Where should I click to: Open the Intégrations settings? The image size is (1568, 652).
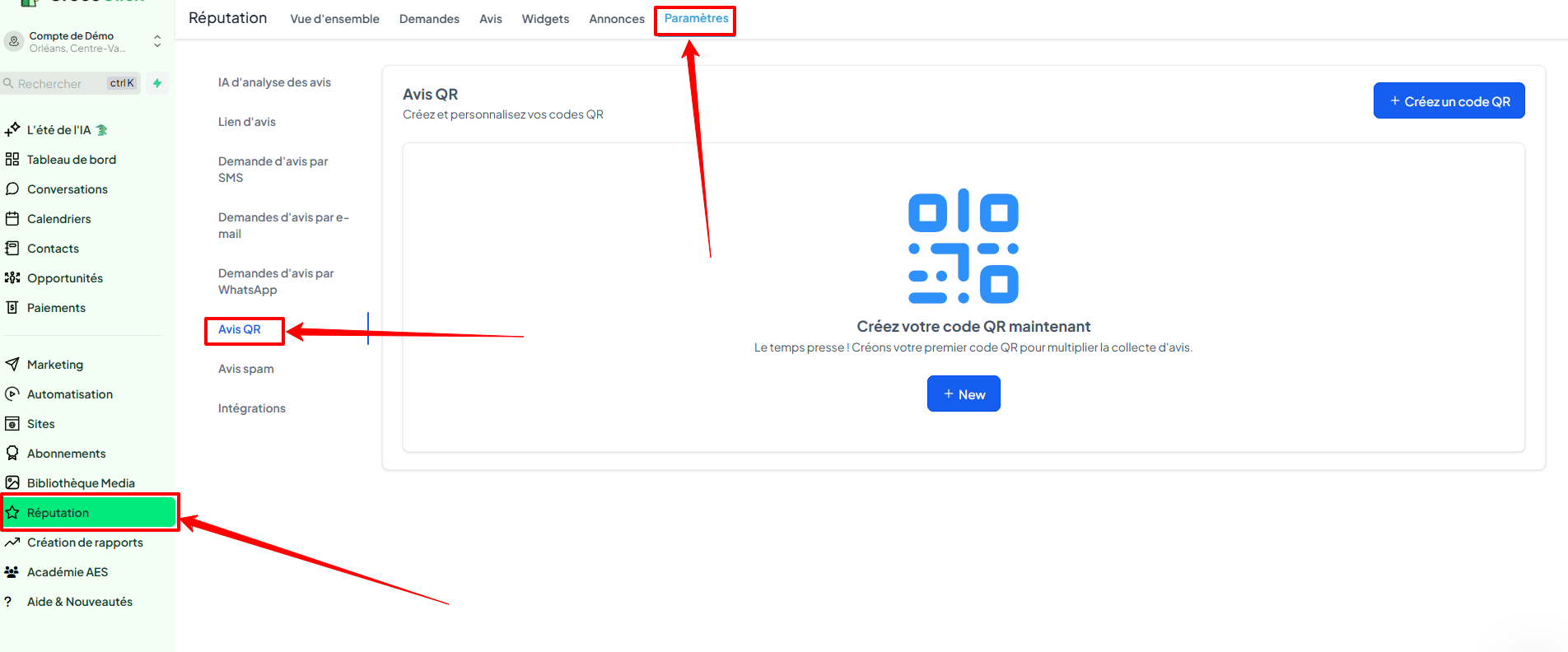pos(252,408)
